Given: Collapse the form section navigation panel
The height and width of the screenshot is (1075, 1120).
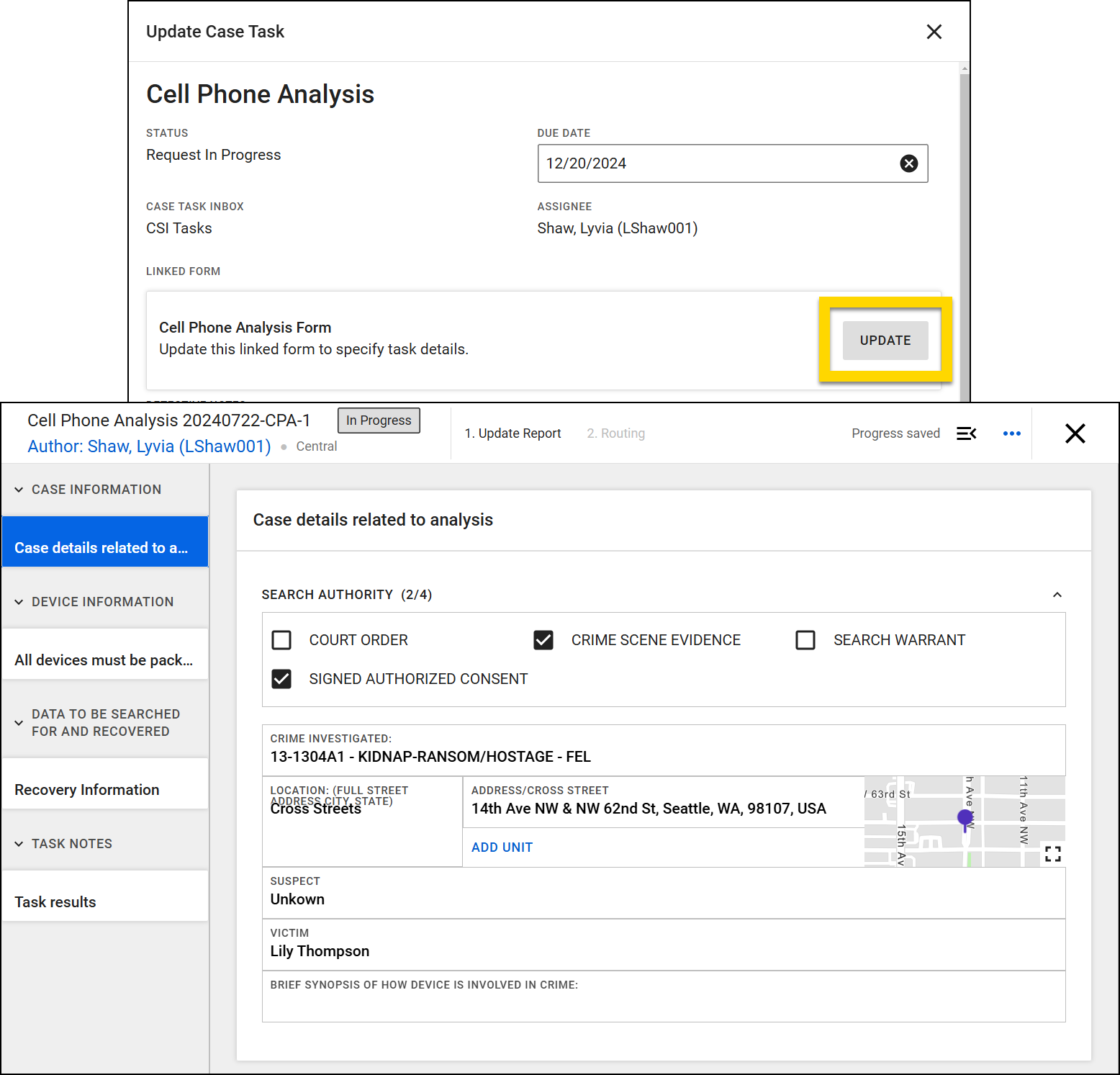Looking at the screenshot, I should point(966,433).
